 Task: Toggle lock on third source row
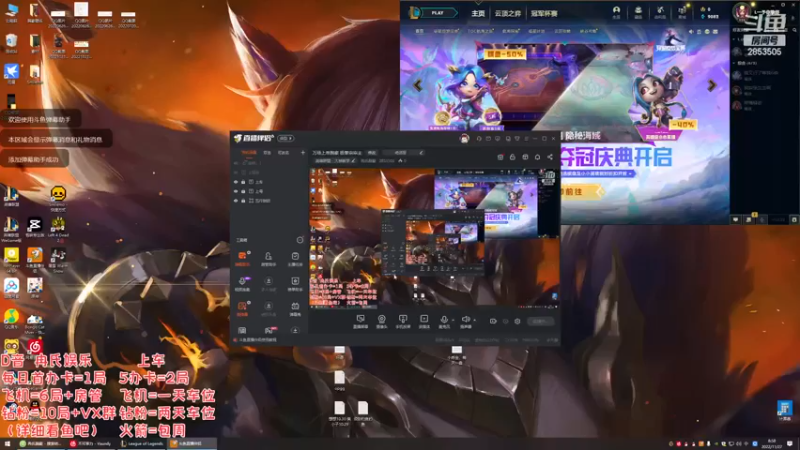(243, 201)
